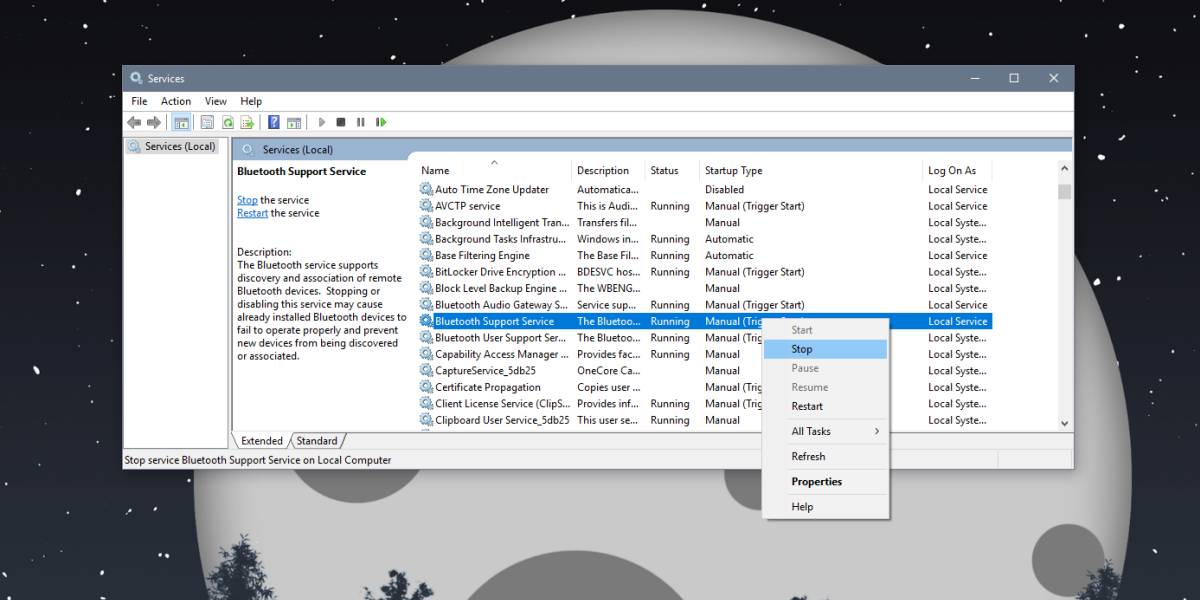Select Stop in the context menu
This screenshot has height=600, width=1200.
click(801, 348)
